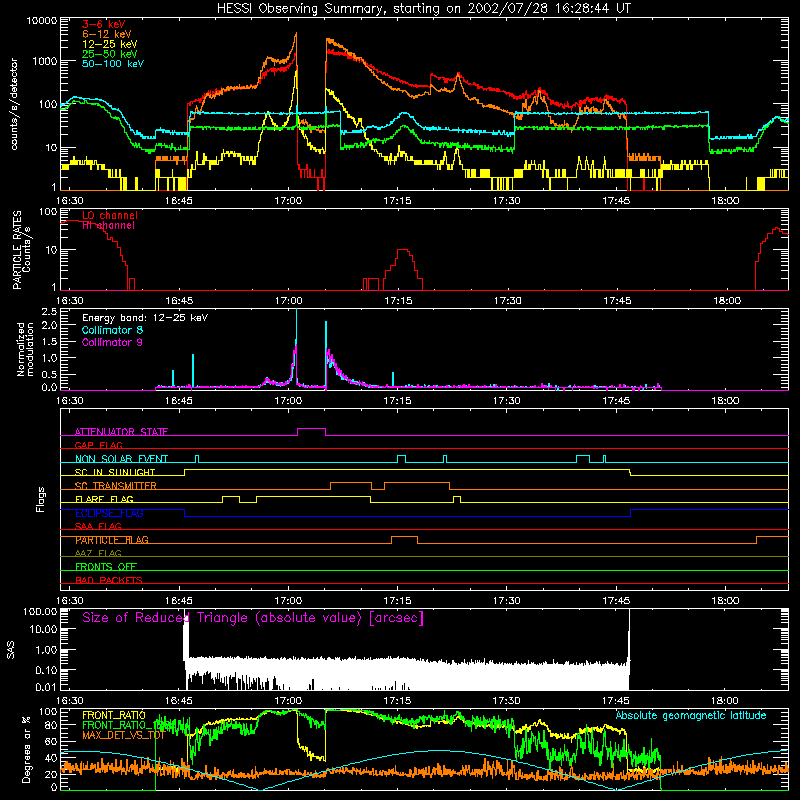Select the ATTENUATOR_STATE flag label

[121, 432]
